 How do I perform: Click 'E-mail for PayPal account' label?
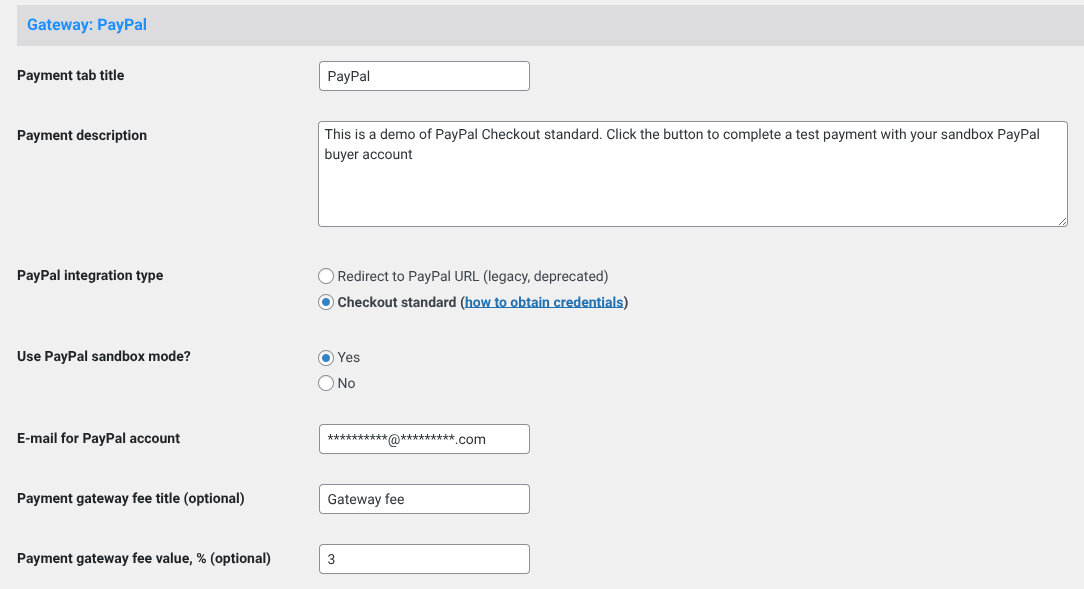point(99,438)
